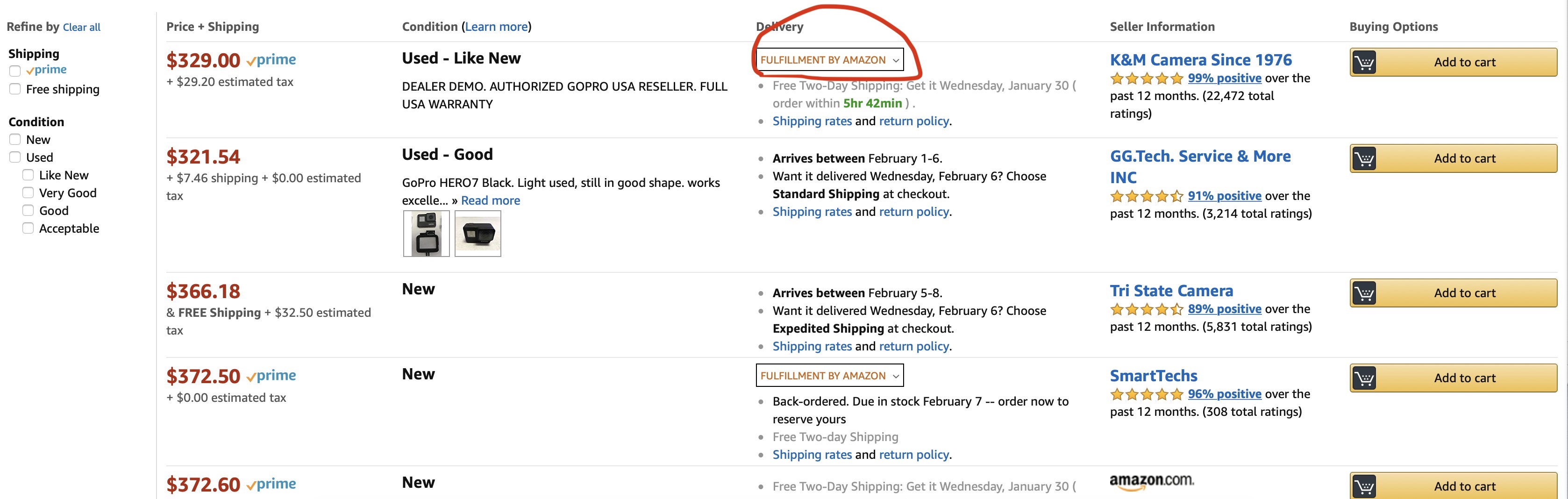Click the star rating for SmartTechs seller
The image size is (1568, 499).
point(1146,394)
